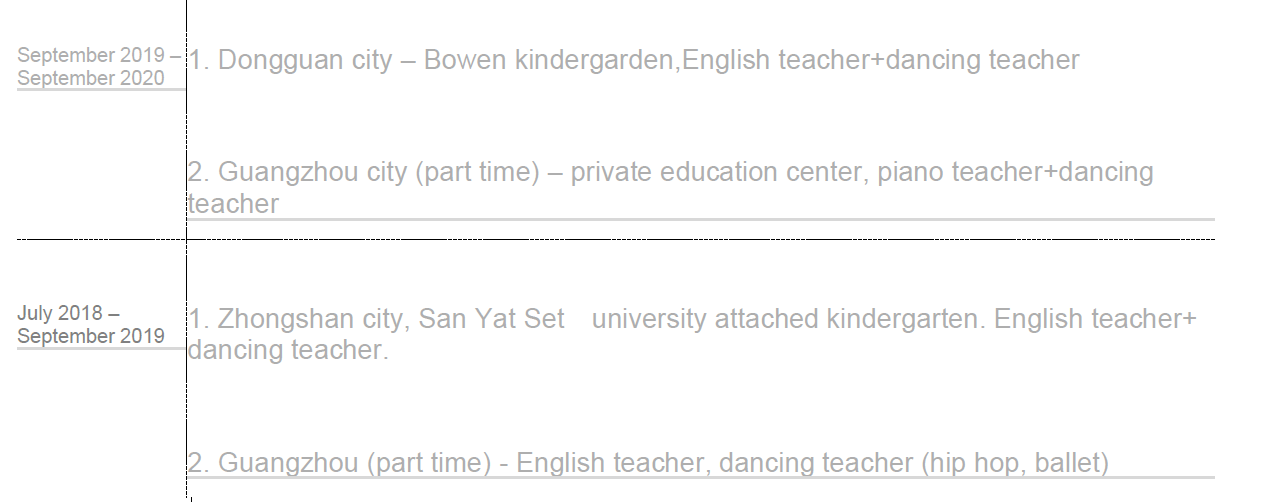Click "September 2019 –" in the top date cell
The height and width of the screenshot is (502, 1268).
[x=99, y=55]
